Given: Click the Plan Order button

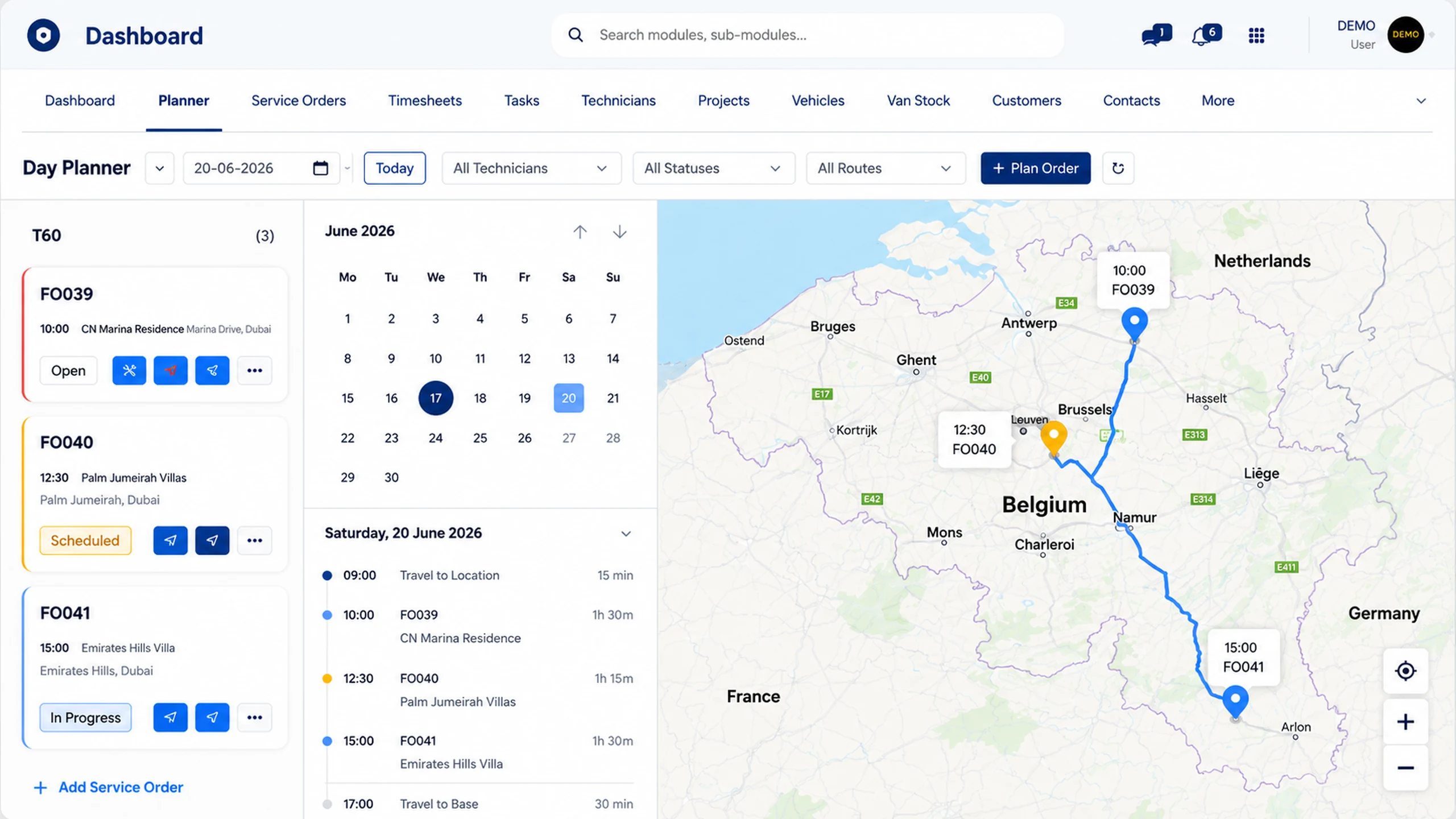Looking at the screenshot, I should 1036,168.
